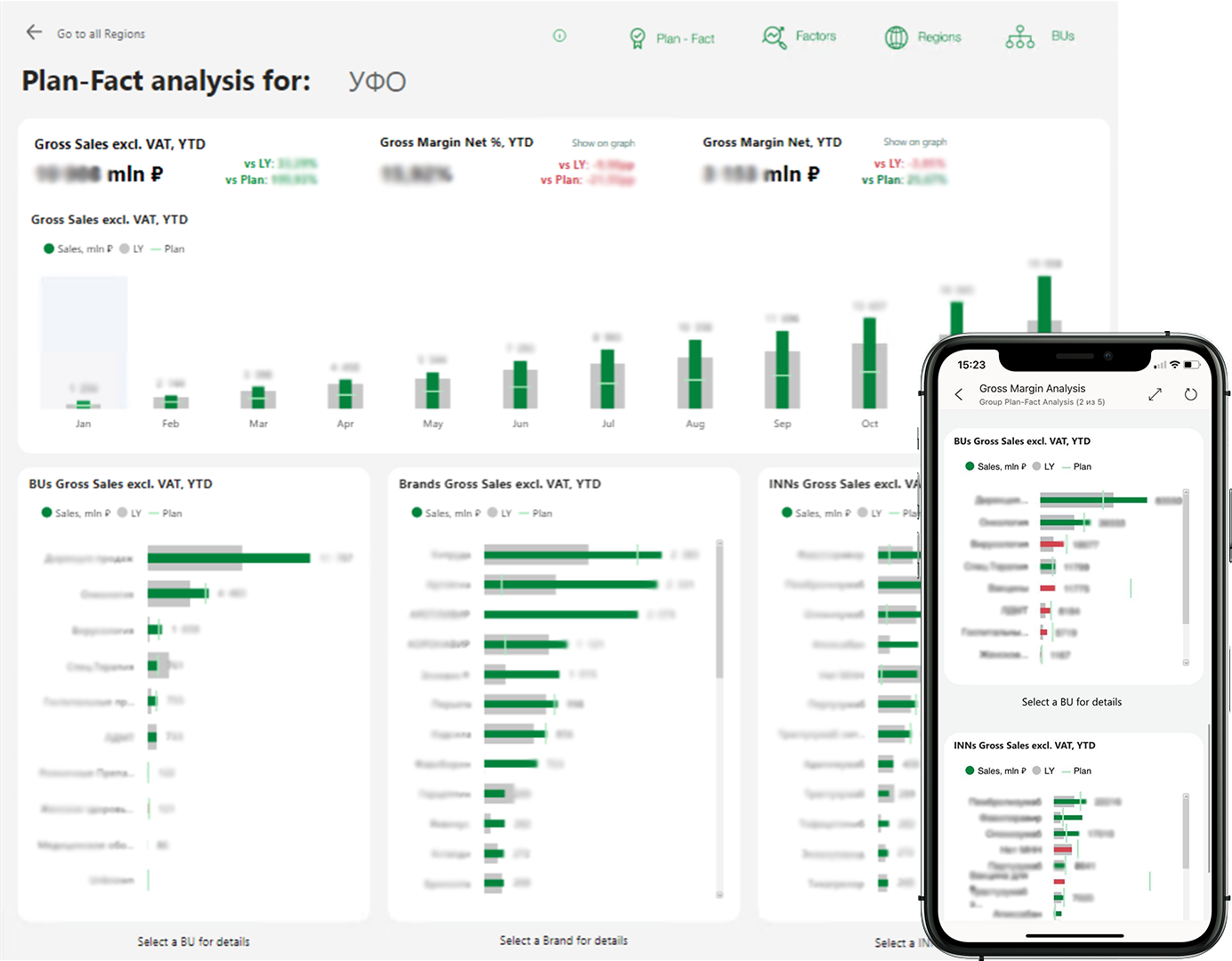The height and width of the screenshot is (961, 1232).
Task: Click the BUs org-chart icon
Action: 1019,37
